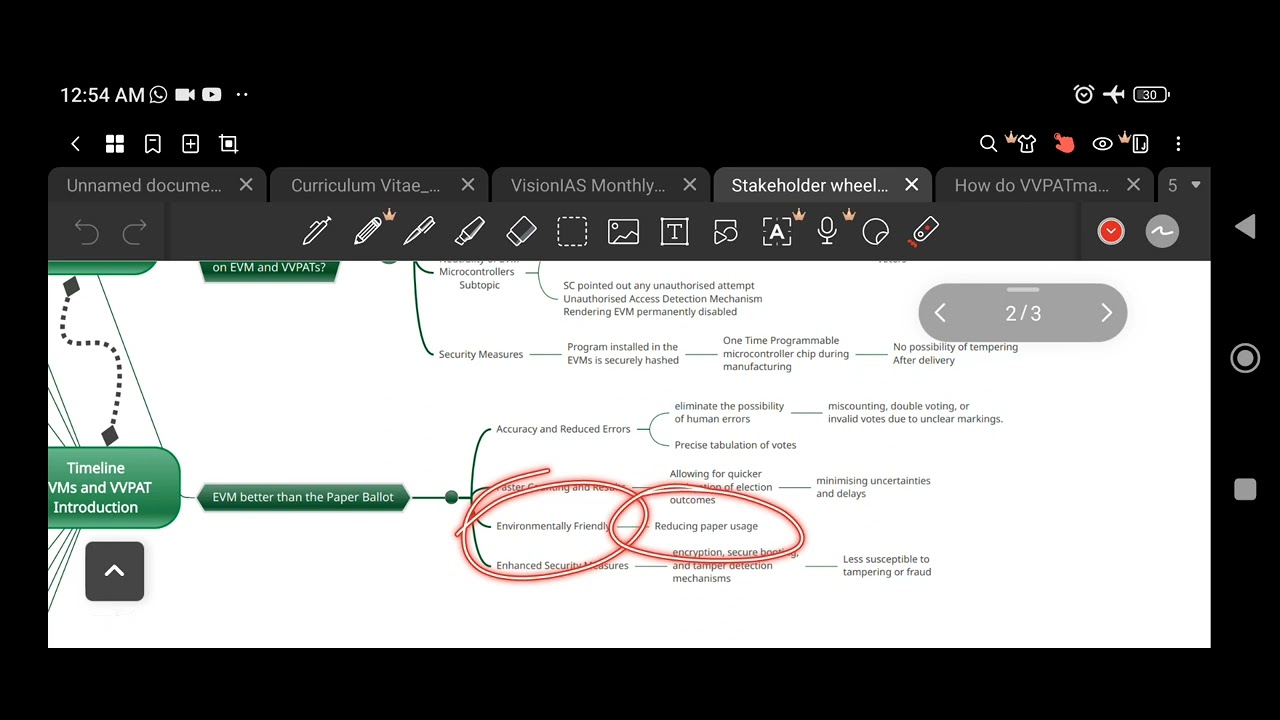Screen dimensions: 1280x720
Task: Close the VisionIAS Monthly tab
Action: coord(690,185)
